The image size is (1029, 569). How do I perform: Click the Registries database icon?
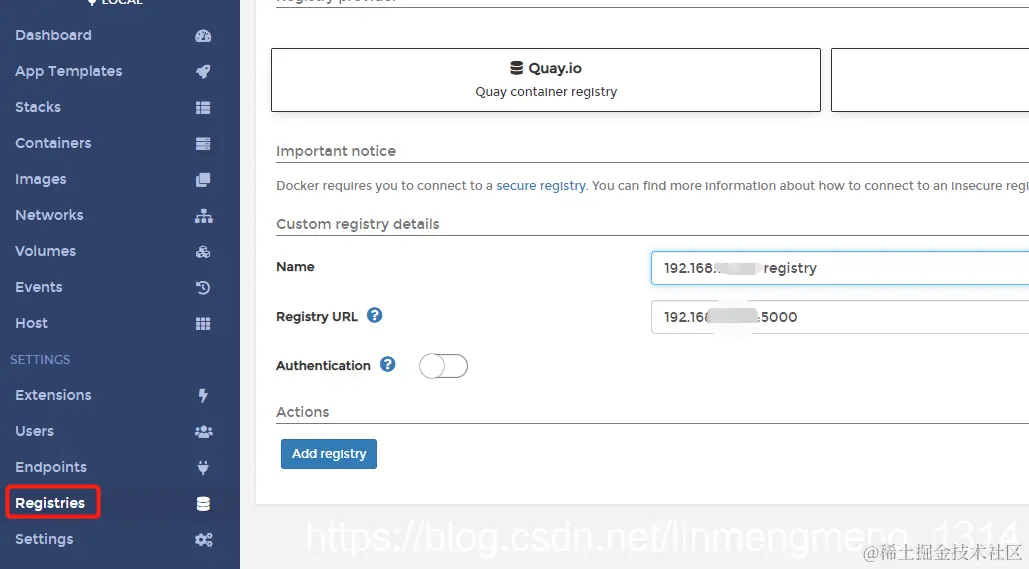coord(203,503)
